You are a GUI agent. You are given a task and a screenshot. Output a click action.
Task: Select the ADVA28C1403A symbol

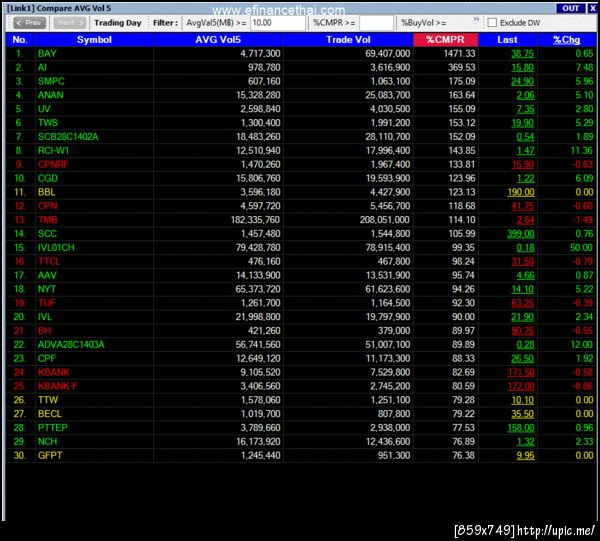71,344
